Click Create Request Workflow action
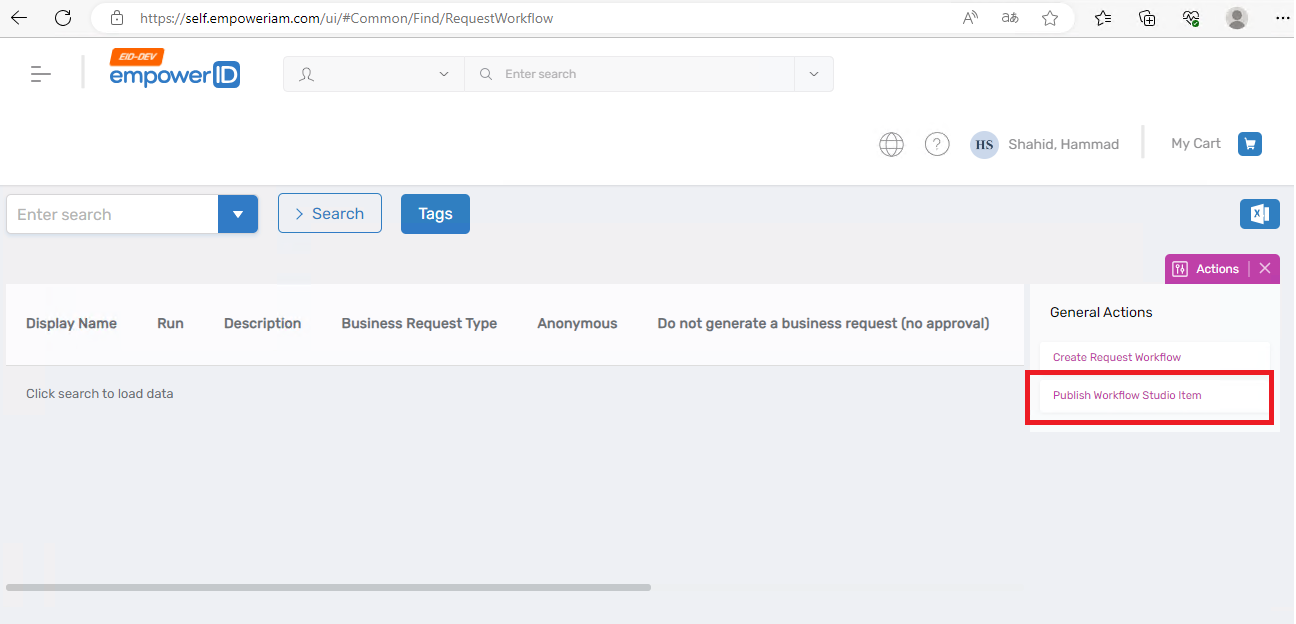 point(1154,357)
